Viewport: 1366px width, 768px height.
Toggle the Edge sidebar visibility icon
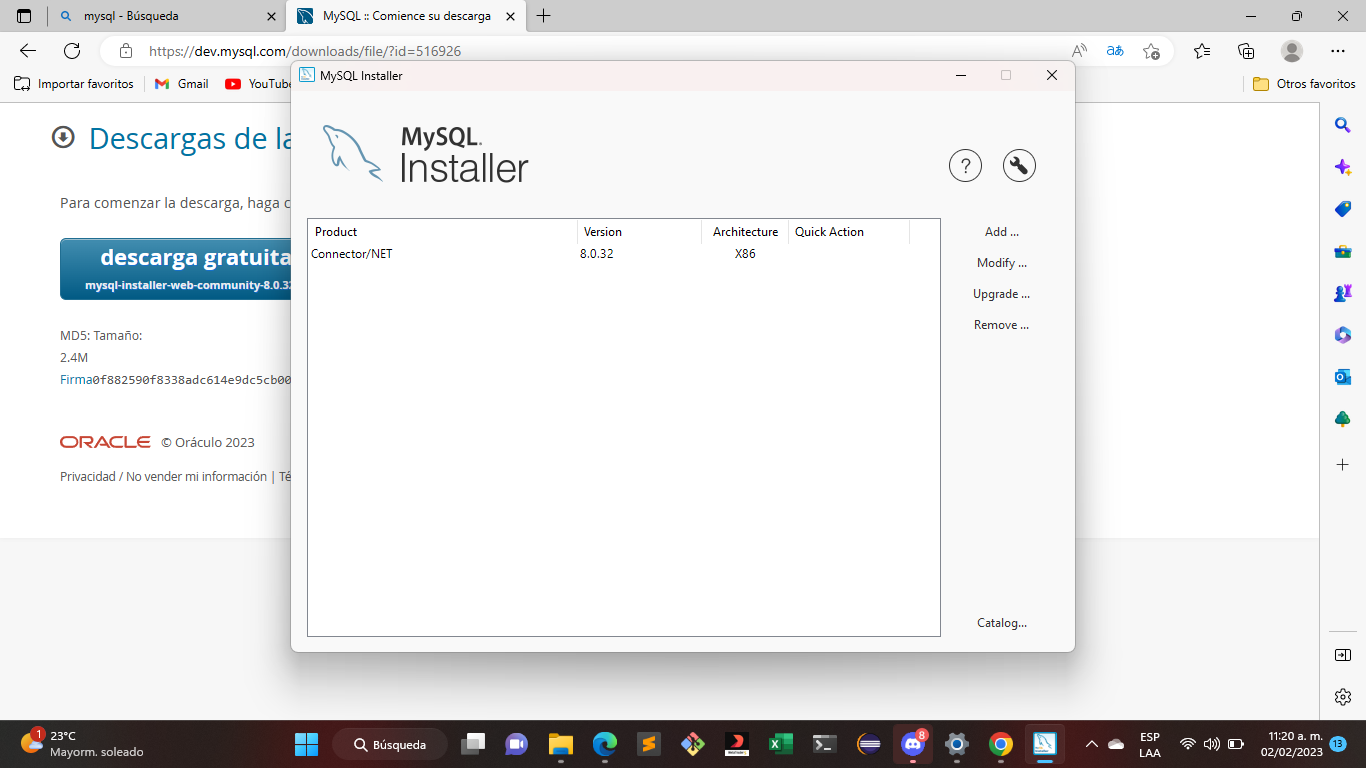pyautogui.click(x=1343, y=655)
